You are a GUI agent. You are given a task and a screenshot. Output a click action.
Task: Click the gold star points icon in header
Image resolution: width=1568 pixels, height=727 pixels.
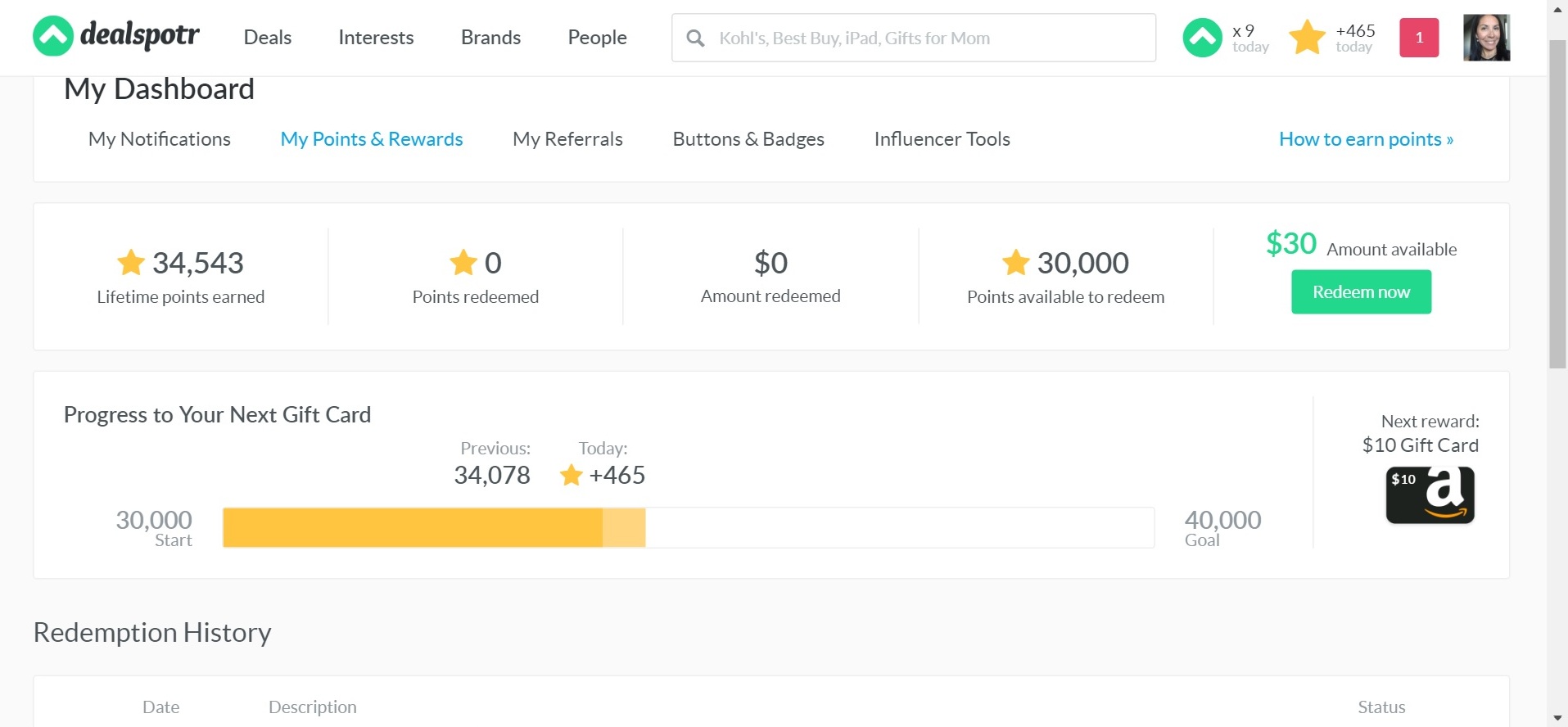(x=1307, y=38)
